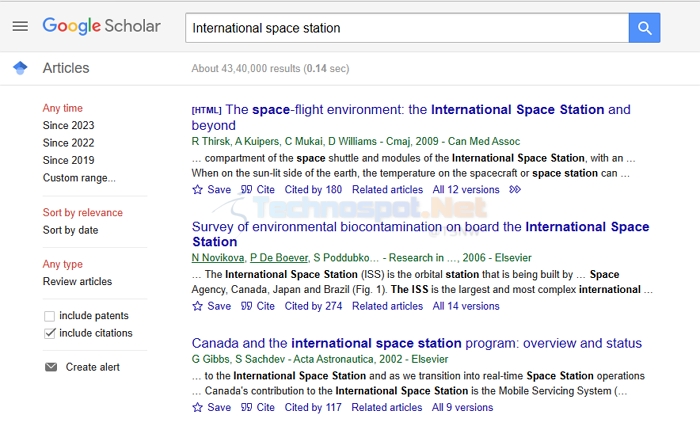Click the Cite quote icon for the biocontamination survey

[246, 306]
